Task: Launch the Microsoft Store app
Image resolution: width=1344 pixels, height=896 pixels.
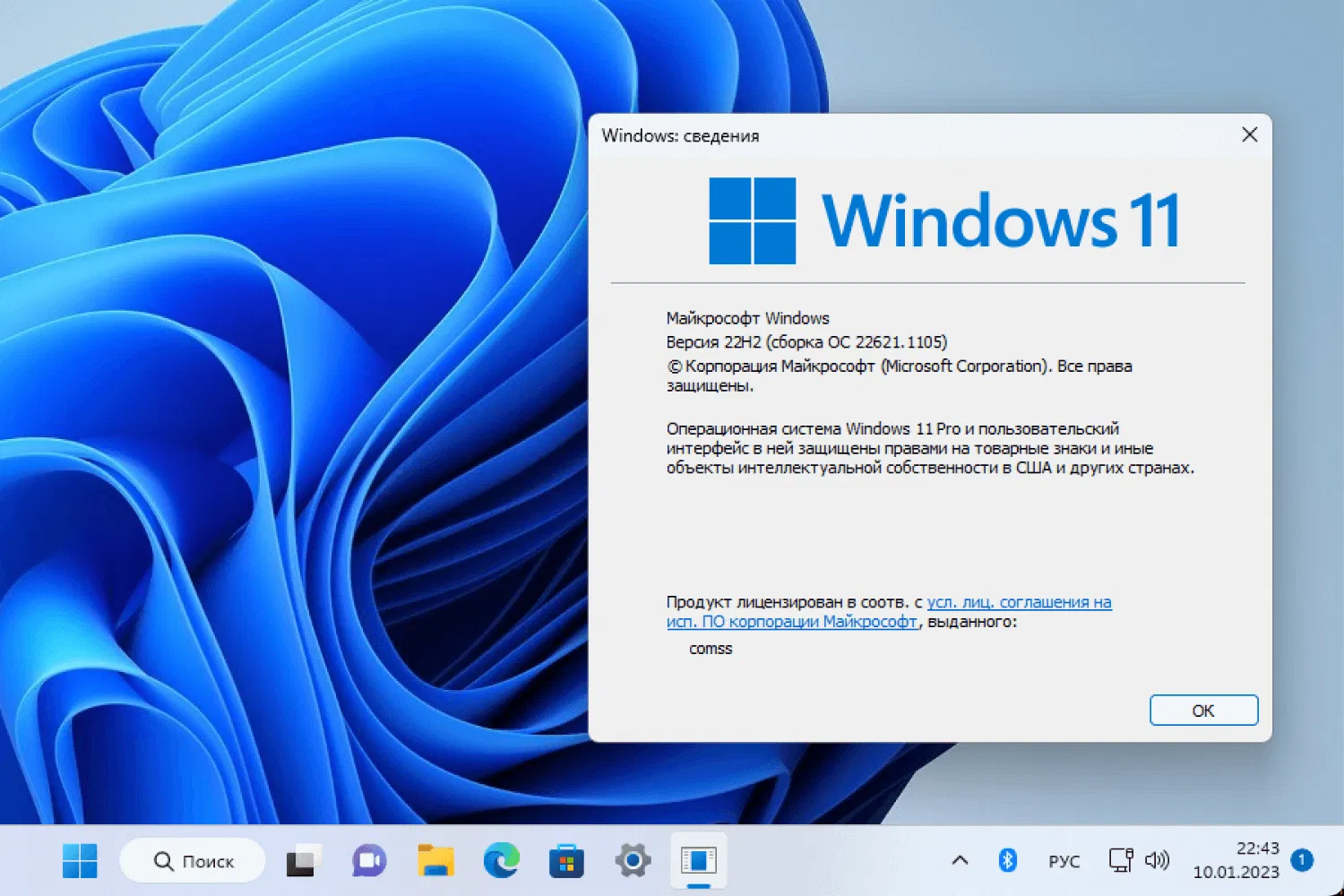Action: (566, 860)
